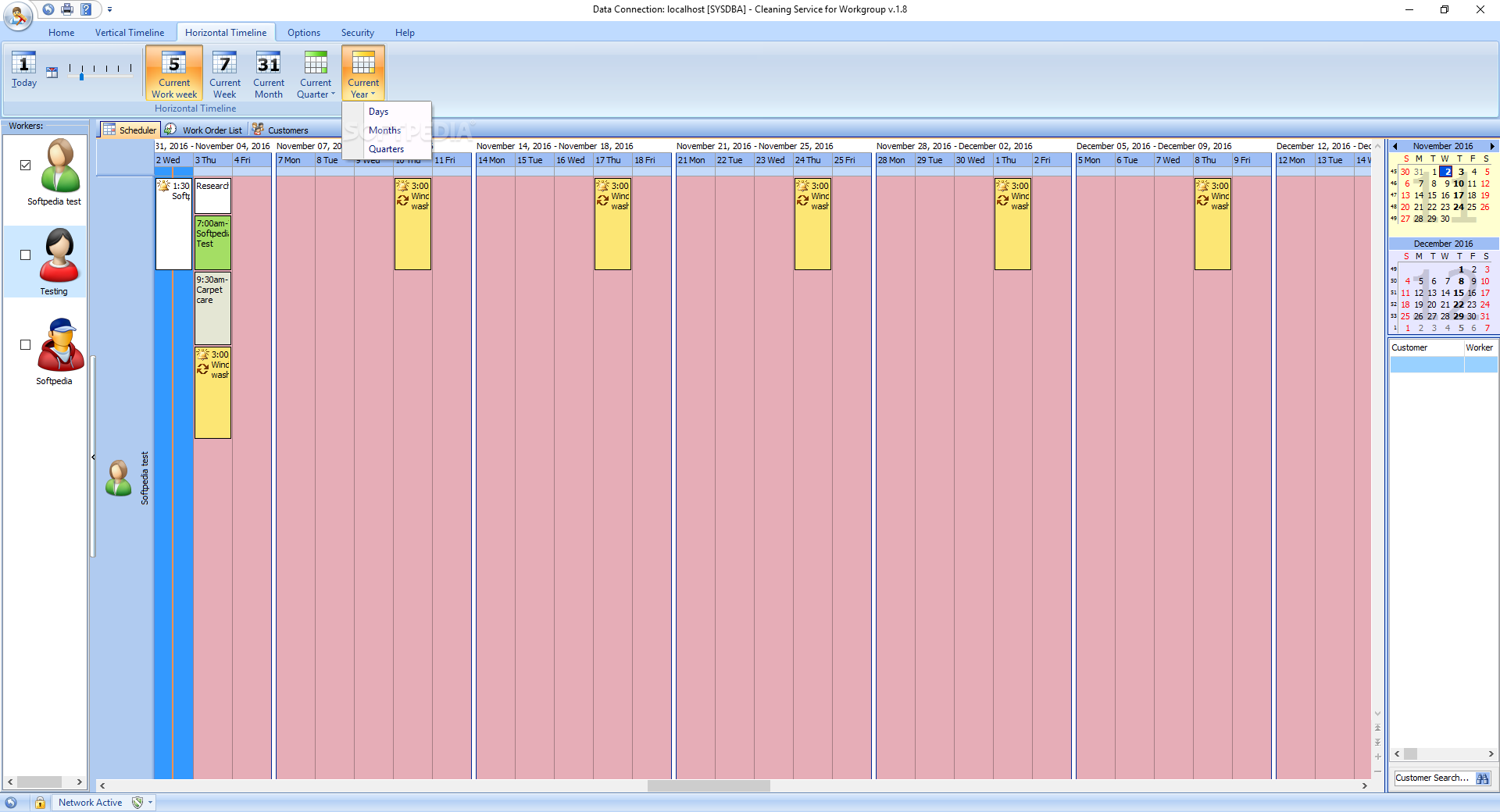The width and height of the screenshot is (1500, 812).
Task: Click the refresh icon in the status bar
Action: pos(11,803)
